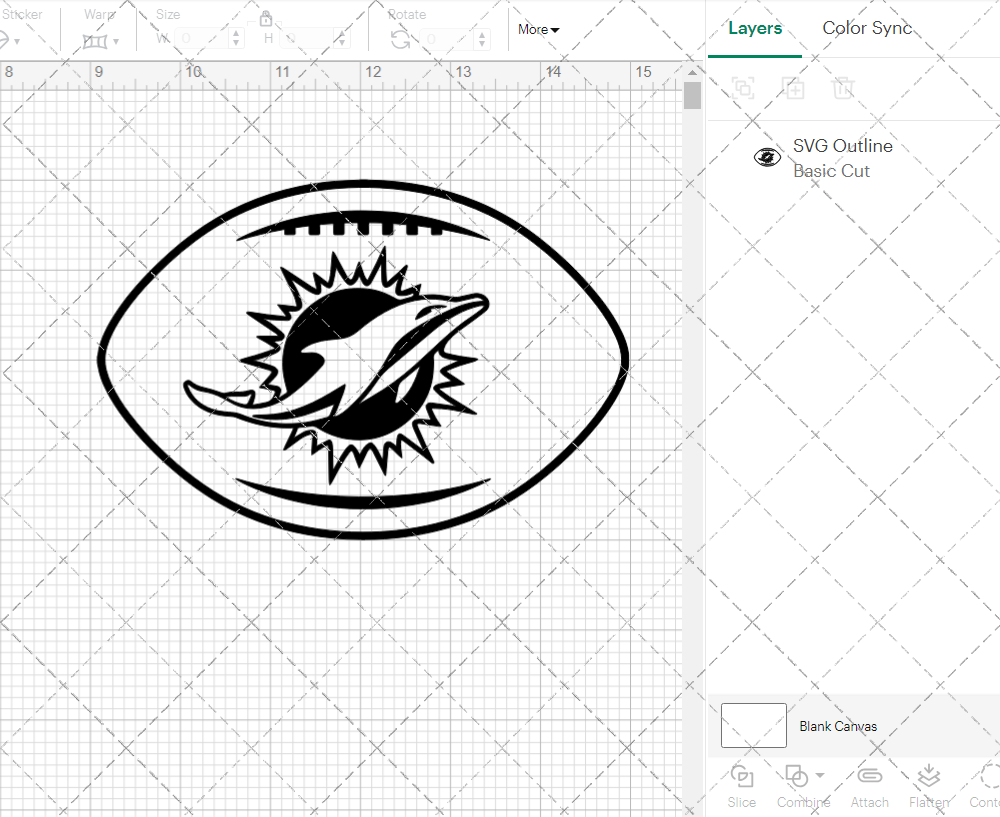Click the vertical scrollbar up arrow
This screenshot has width=1000, height=817.
692,72
